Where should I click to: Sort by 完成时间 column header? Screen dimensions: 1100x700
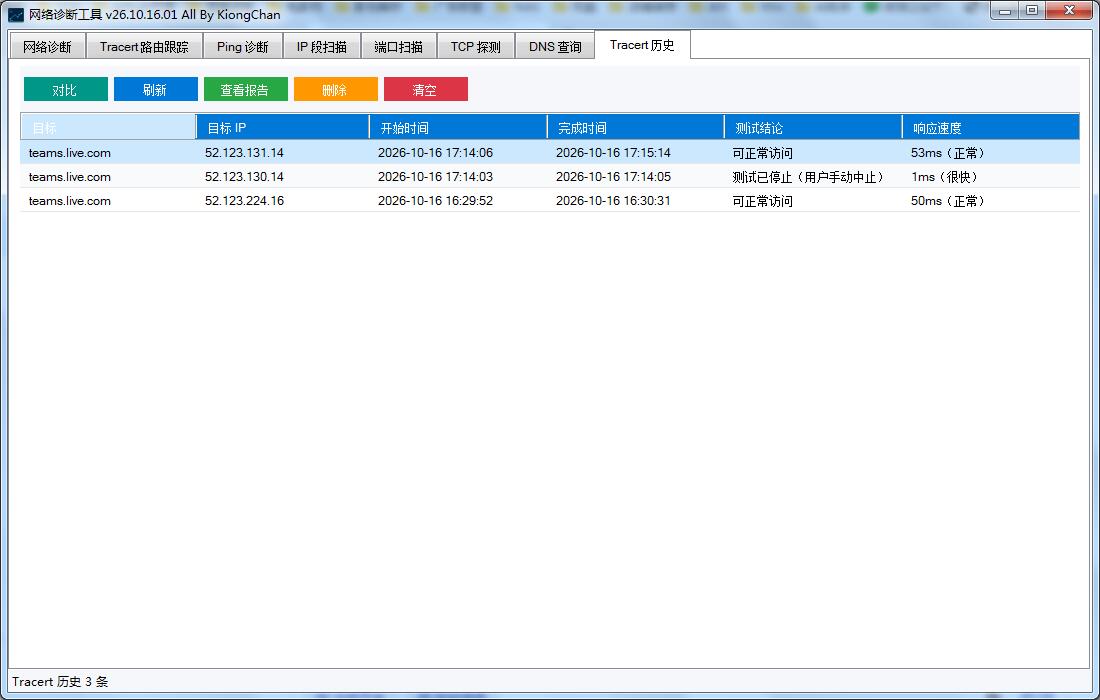pos(636,128)
